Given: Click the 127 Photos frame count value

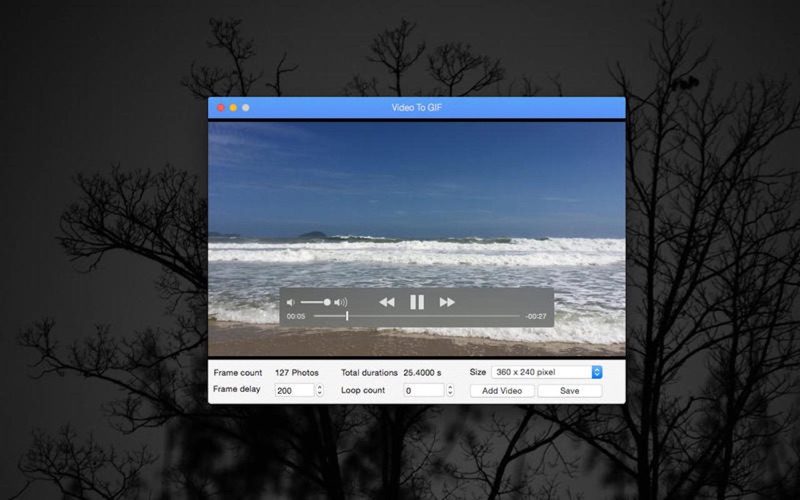Looking at the screenshot, I should tap(296, 372).
